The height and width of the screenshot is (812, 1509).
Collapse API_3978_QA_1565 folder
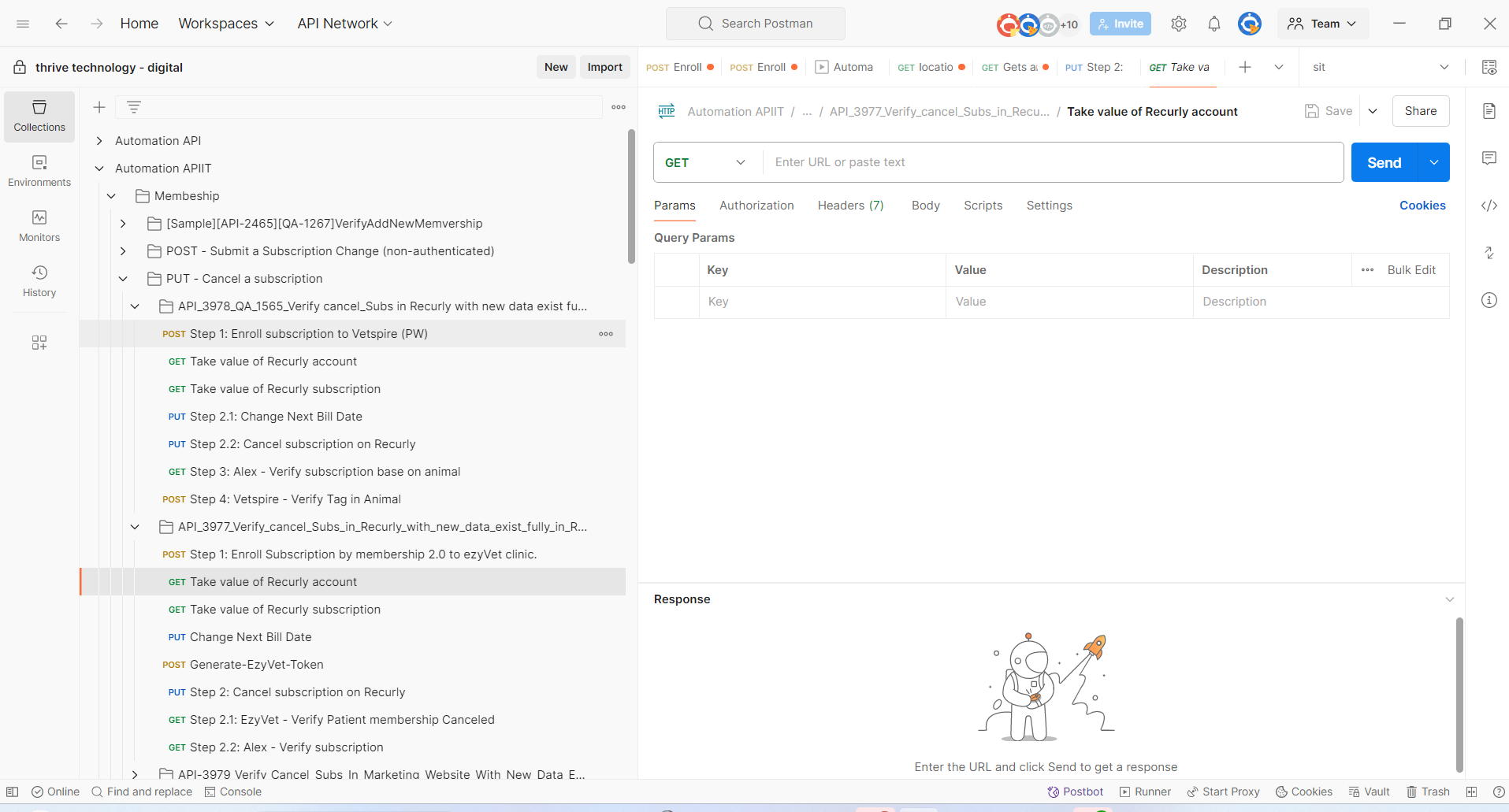[135, 306]
